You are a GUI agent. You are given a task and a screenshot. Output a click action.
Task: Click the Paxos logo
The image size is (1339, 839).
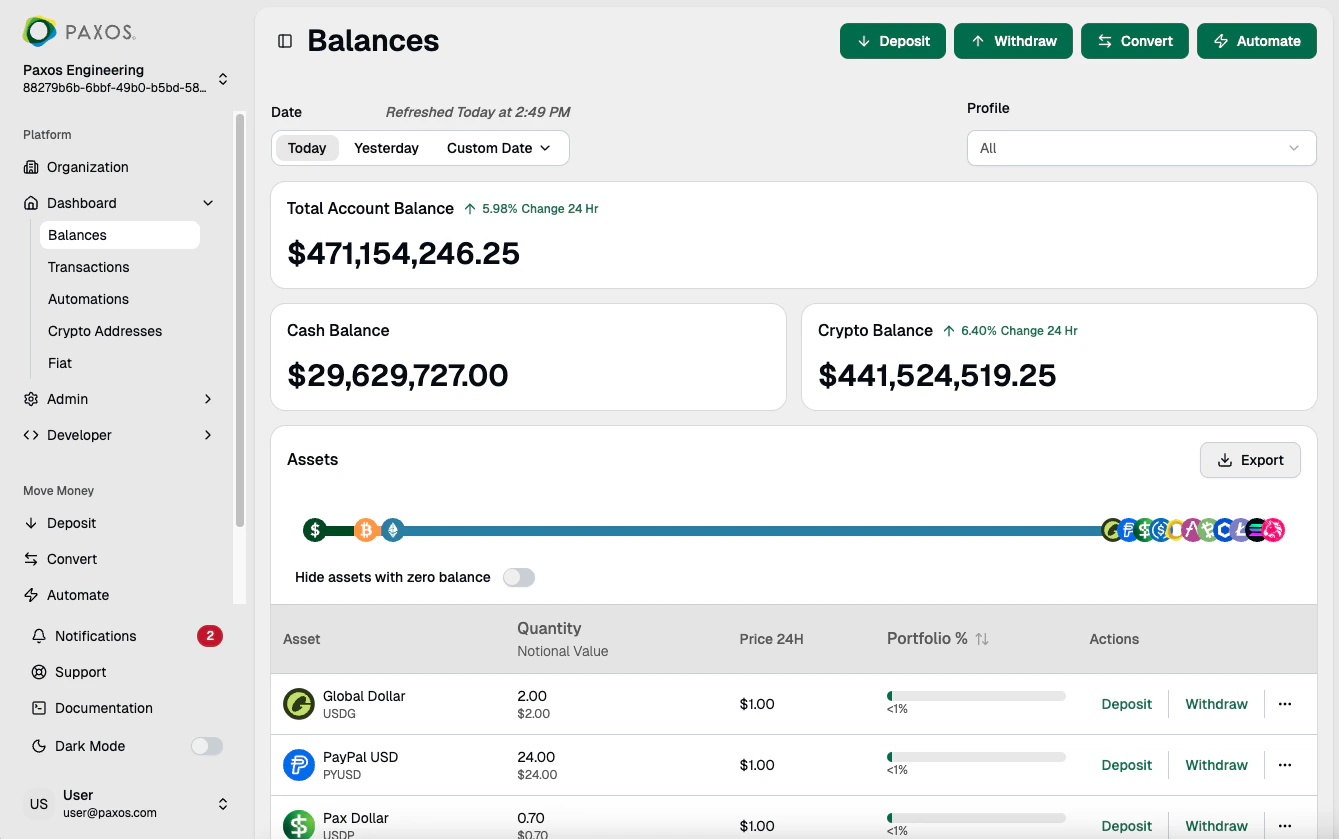(80, 32)
